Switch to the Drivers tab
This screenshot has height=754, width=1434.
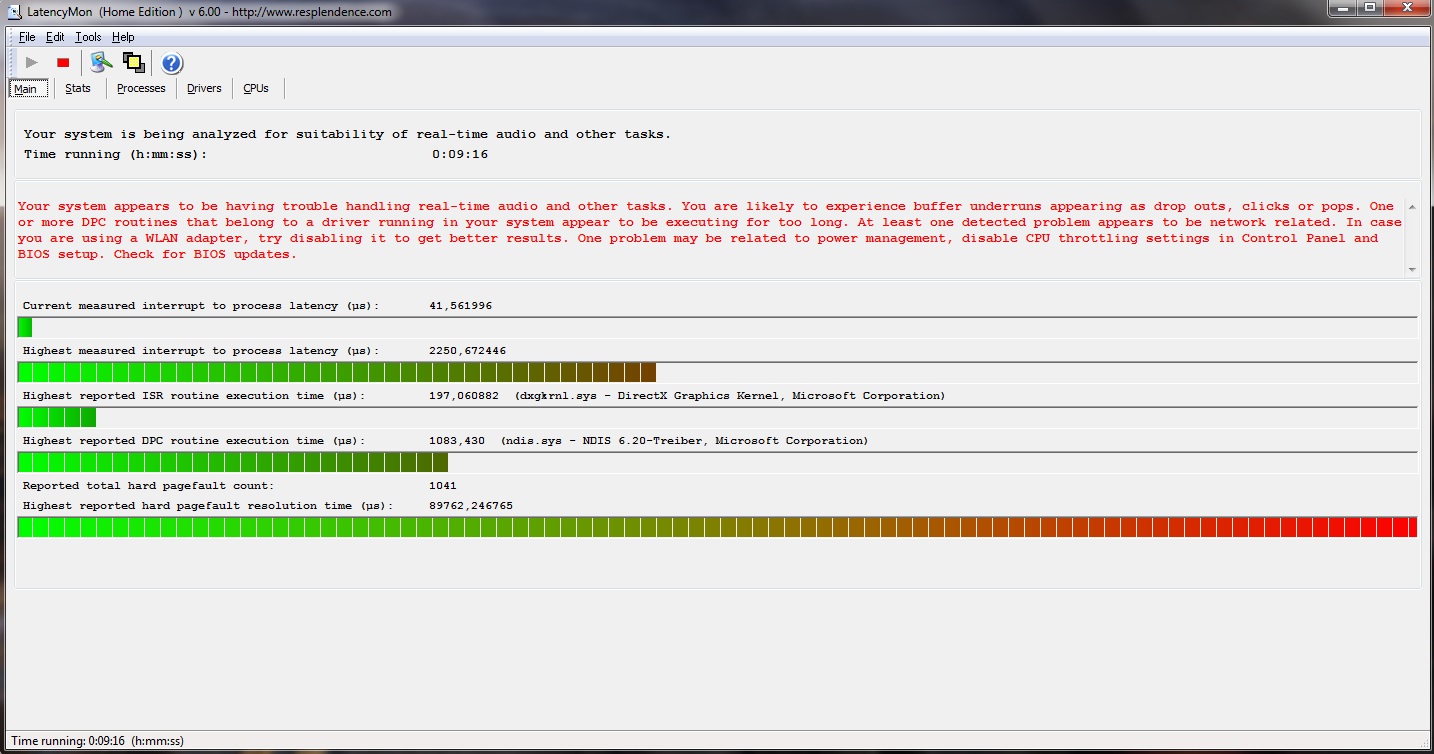pyautogui.click(x=204, y=88)
